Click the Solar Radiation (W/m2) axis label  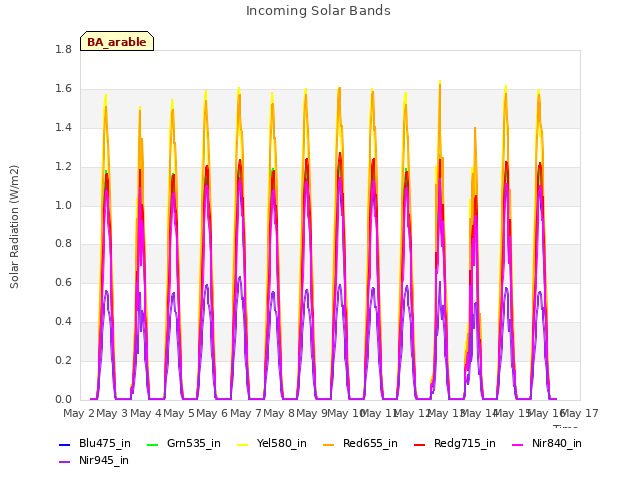pyautogui.click(x=14, y=227)
